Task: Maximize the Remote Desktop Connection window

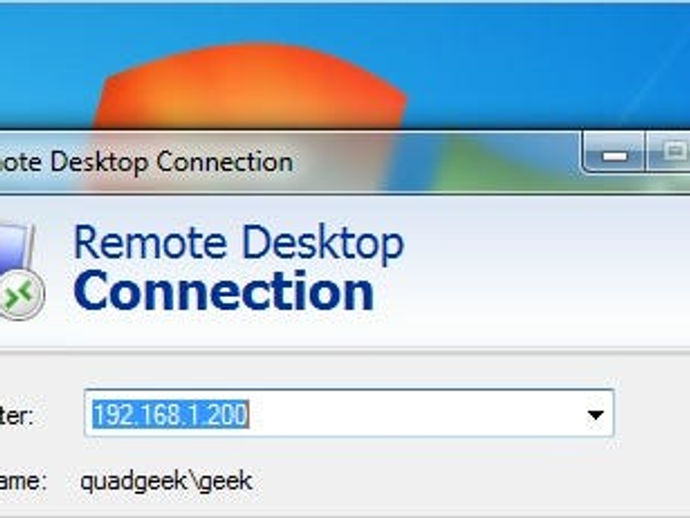Action: tap(669, 152)
